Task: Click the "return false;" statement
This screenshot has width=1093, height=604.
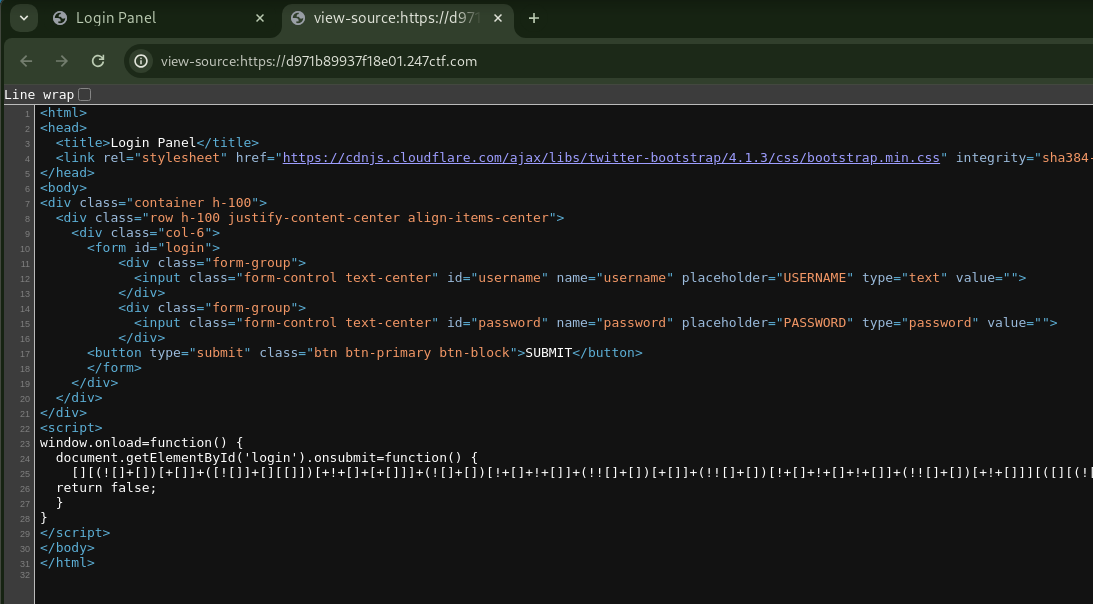Action: click(x=106, y=488)
